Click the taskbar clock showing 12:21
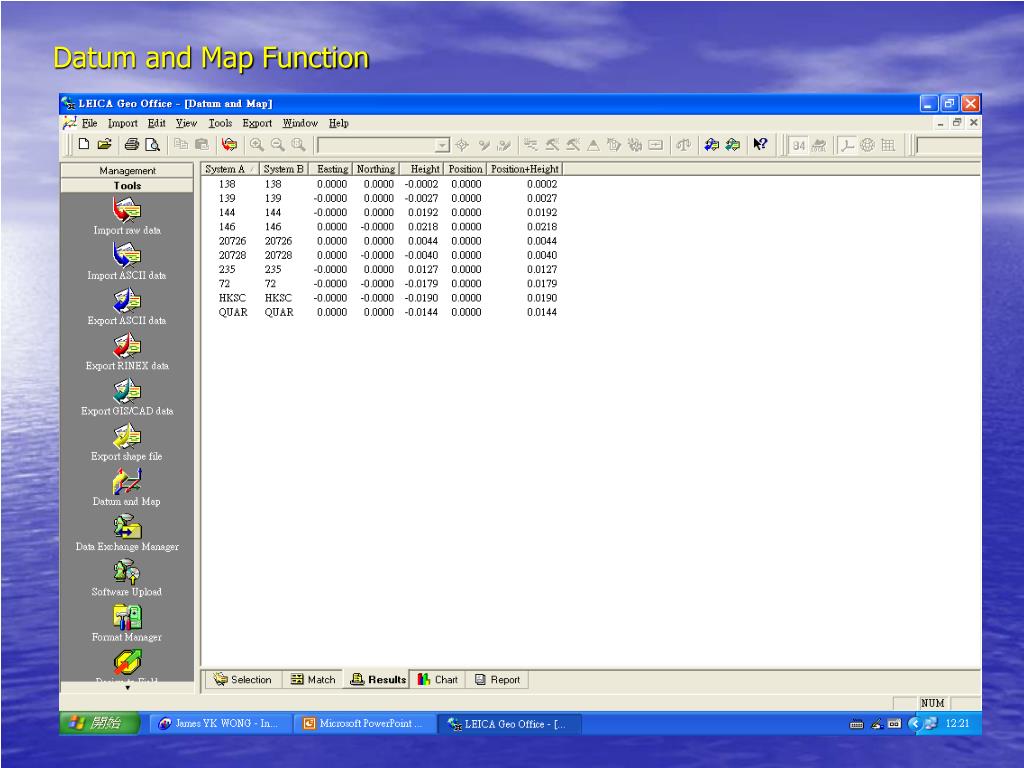This screenshot has width=1024, height=768. click(x=957, y=724)
